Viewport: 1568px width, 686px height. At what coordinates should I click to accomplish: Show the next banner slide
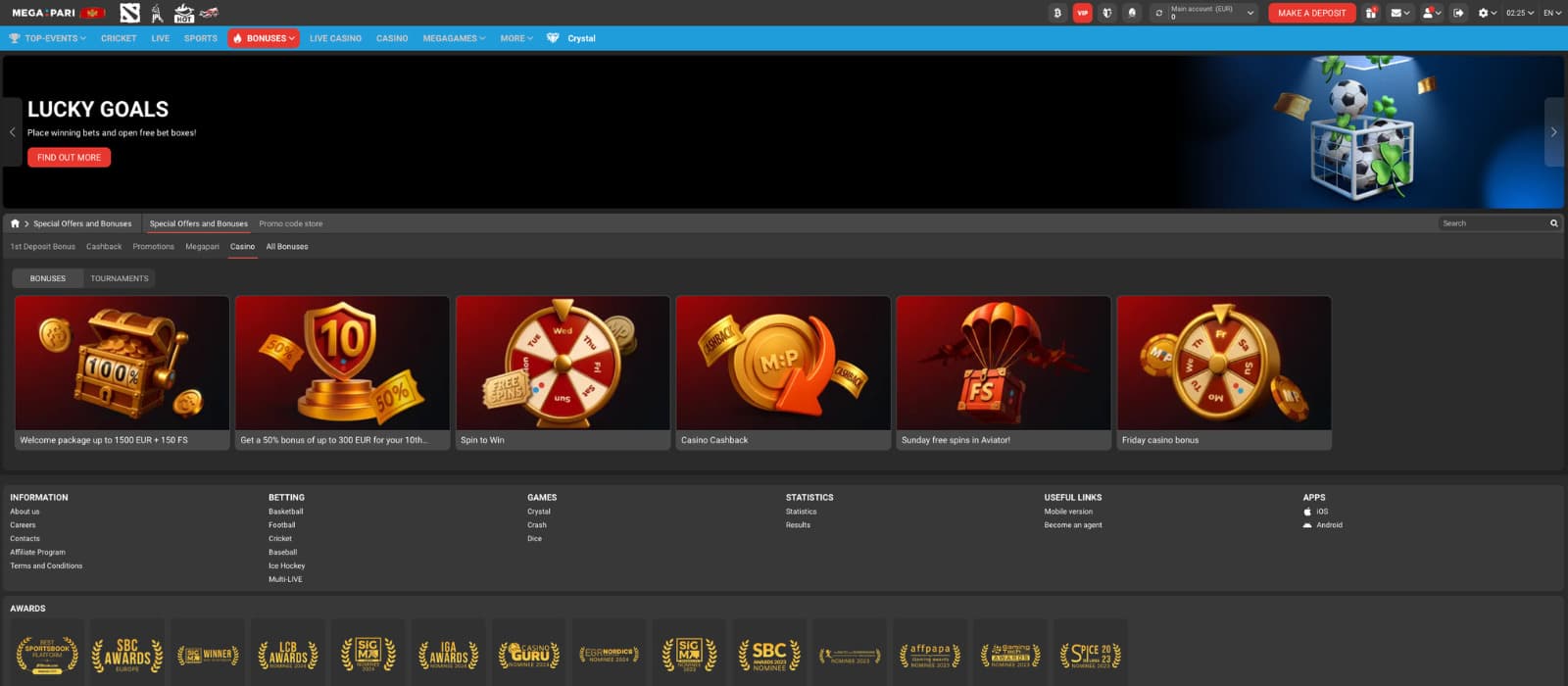tap(1553, 131)
